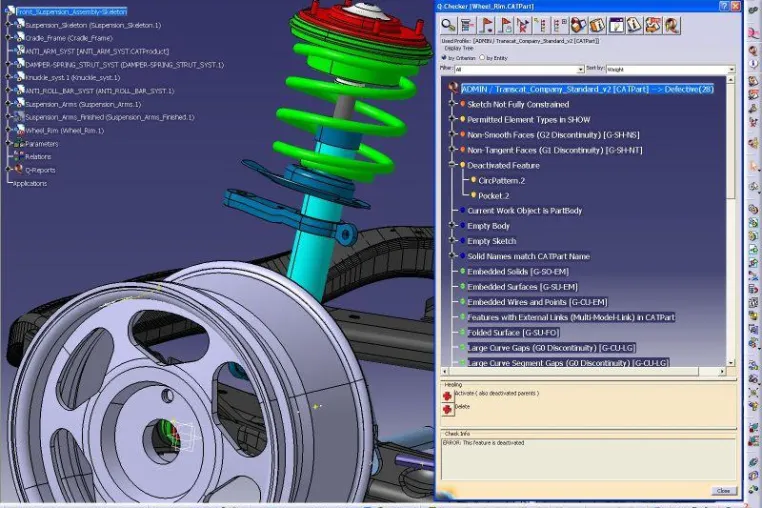Screen dimensions: 762x508
Task: Expand DAMPER-SPRING_STRUT_SYST node in specification tree
Action: point(8,64)
